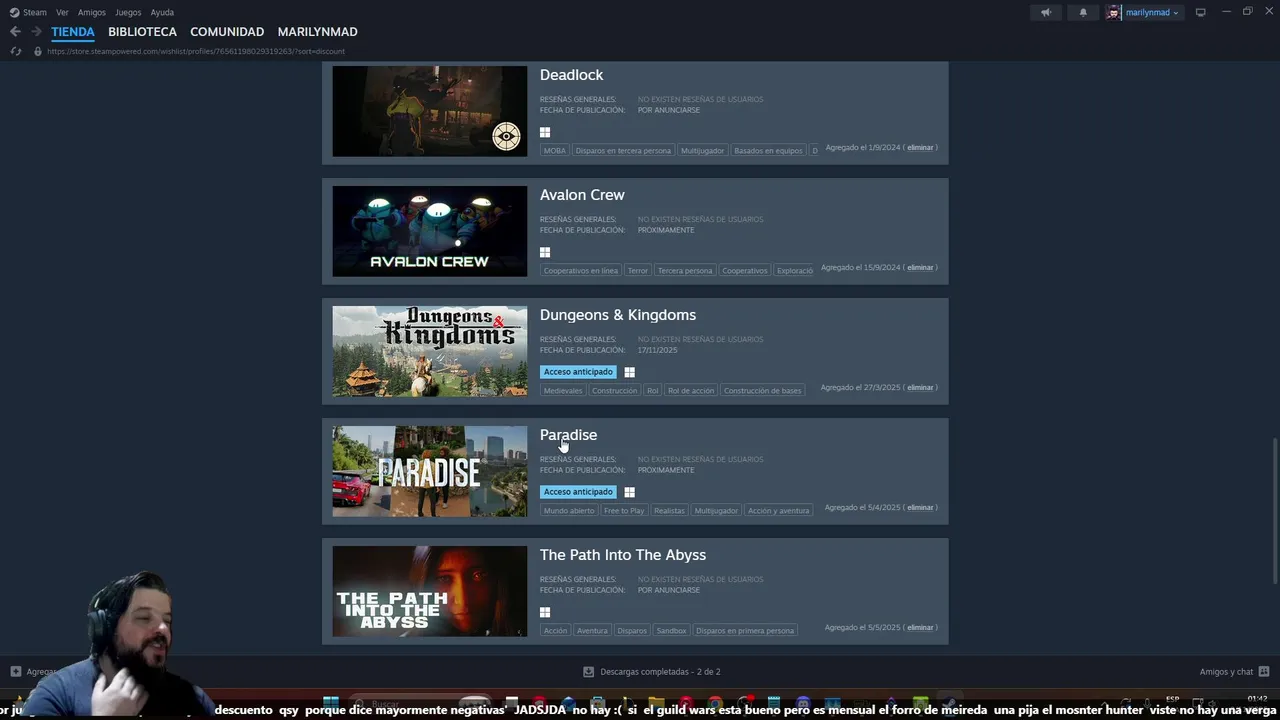The width and height of the screenshot is (1280, 720).
Task: Select Disparos en tercera persona tag
Action: click(x=623, y=151)
